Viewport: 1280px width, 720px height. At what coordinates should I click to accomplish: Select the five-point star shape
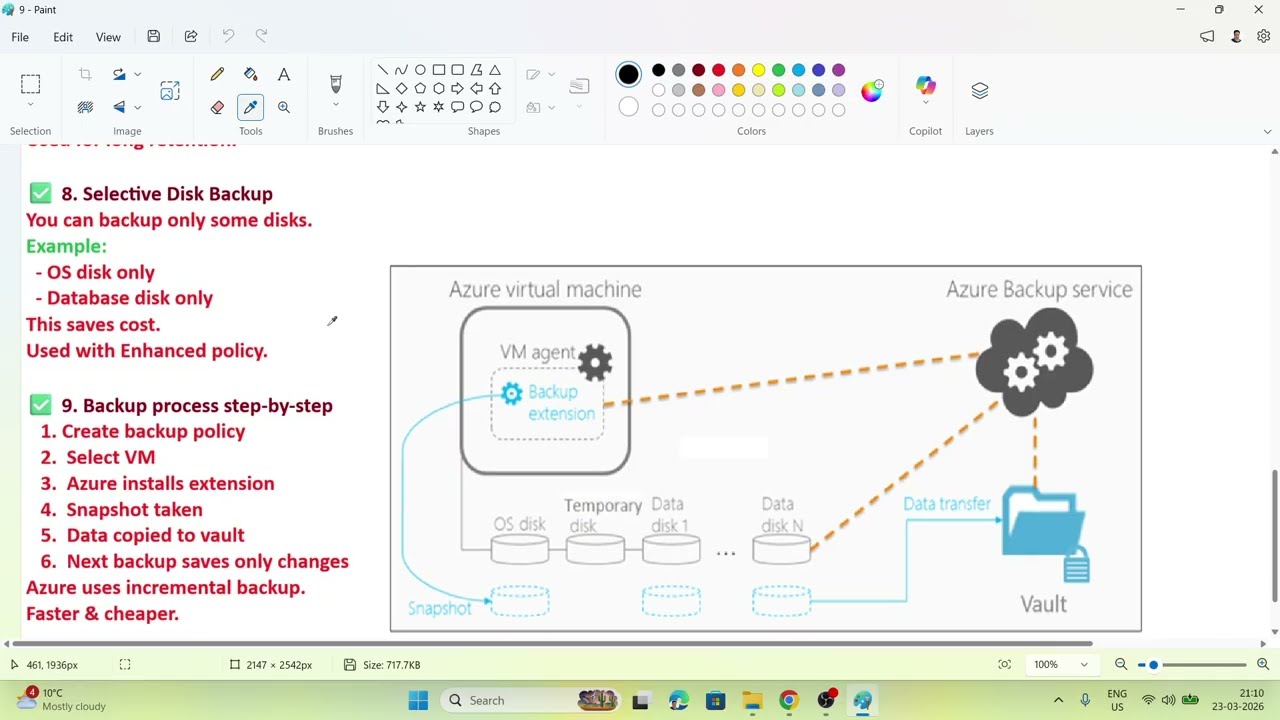420,107
